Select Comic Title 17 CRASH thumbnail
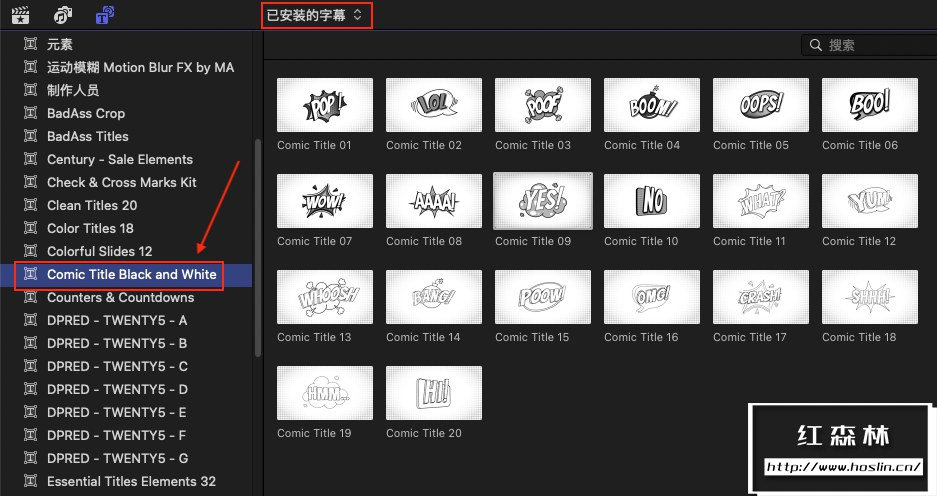Screen dimensions: 937x496 click(761, 297)
